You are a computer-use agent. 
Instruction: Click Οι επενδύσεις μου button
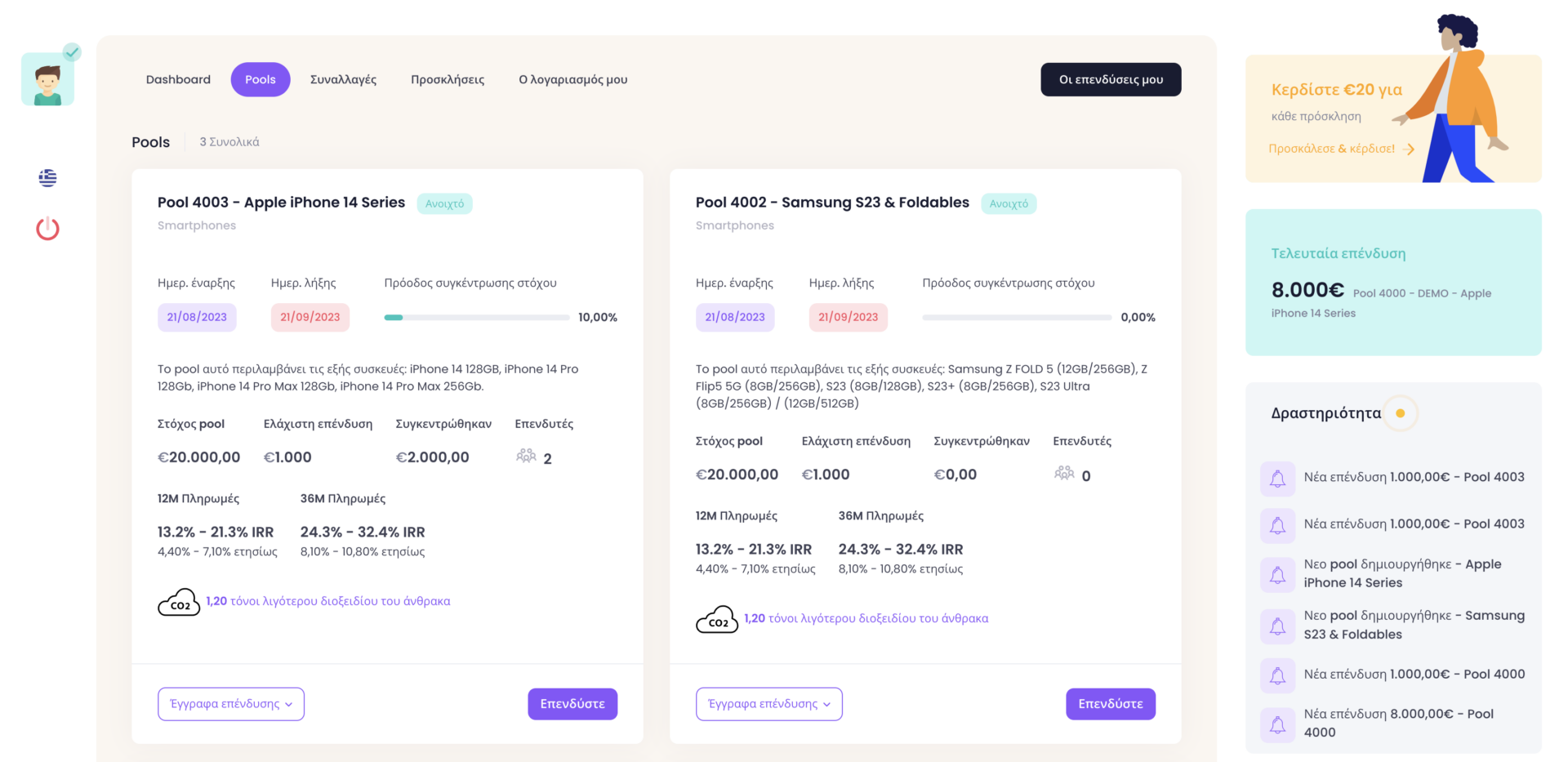point(1111,79)
